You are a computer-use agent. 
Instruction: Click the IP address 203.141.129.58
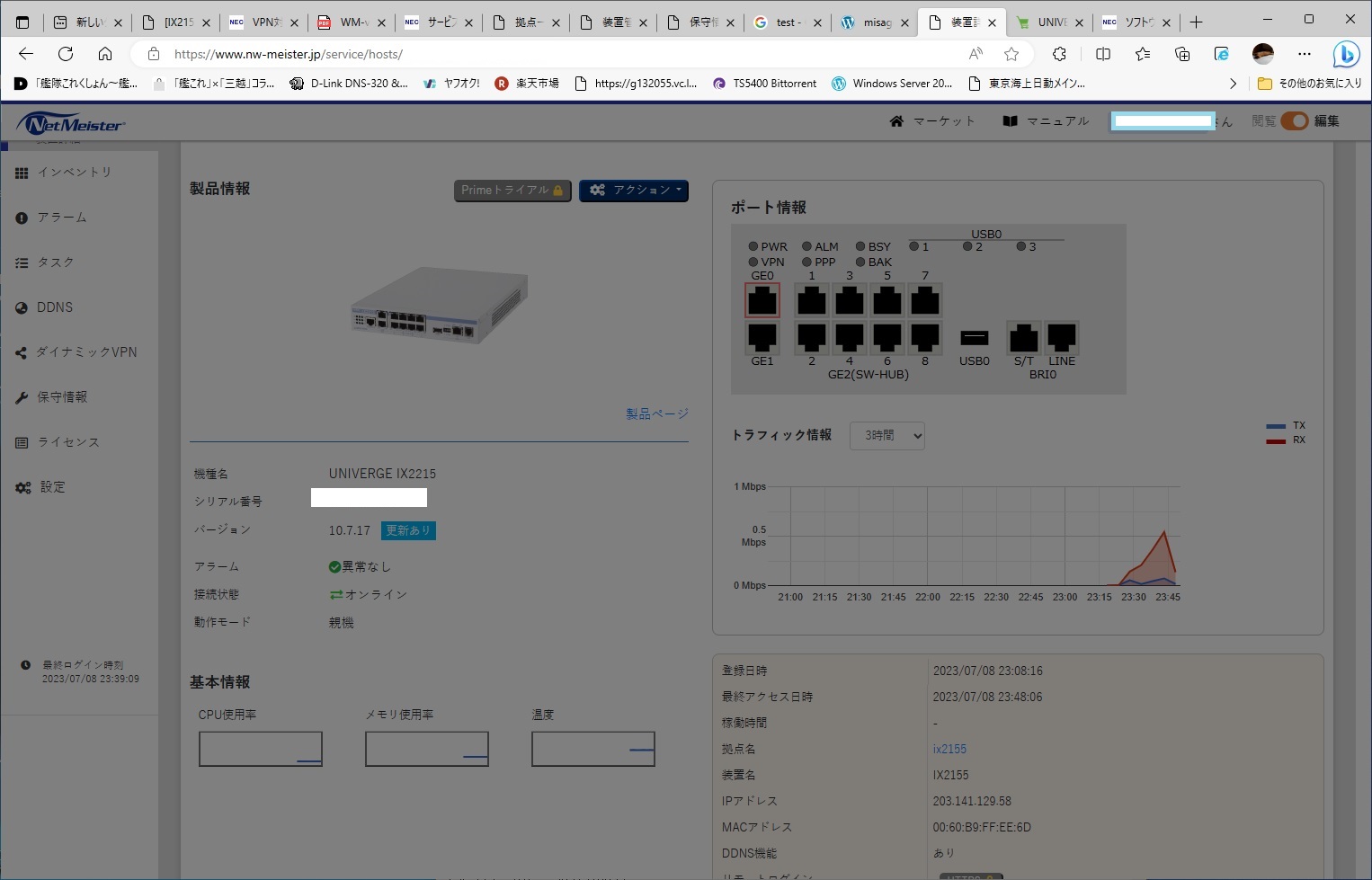click(972, 801)
